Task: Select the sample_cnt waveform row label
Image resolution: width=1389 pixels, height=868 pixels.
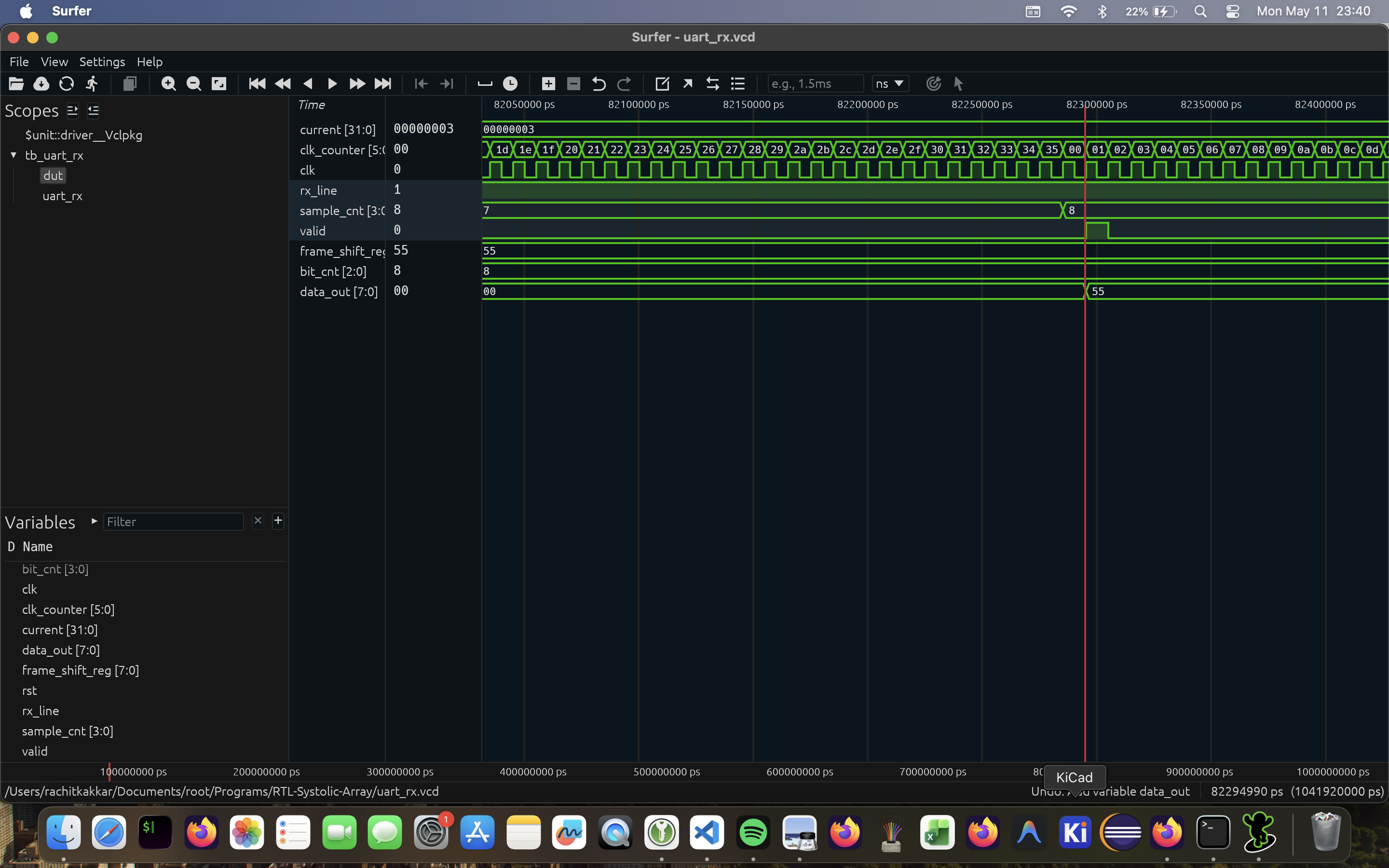Action: (x=342, y=211)
